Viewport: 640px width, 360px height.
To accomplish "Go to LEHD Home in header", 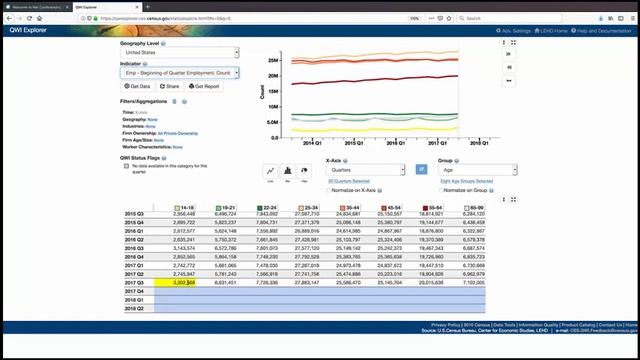I will pos(551,31).
